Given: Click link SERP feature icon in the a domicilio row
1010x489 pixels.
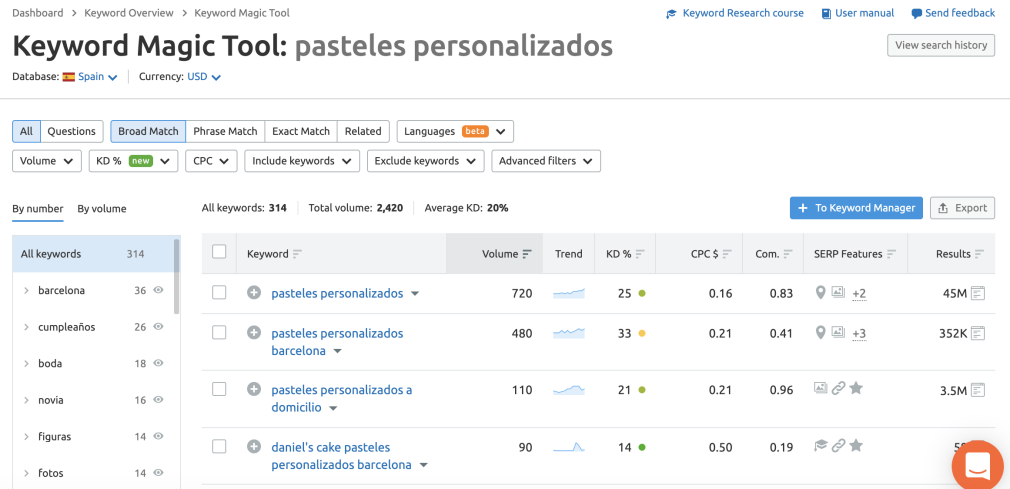Looking at the screenshot, I should [x=837, y=388].
